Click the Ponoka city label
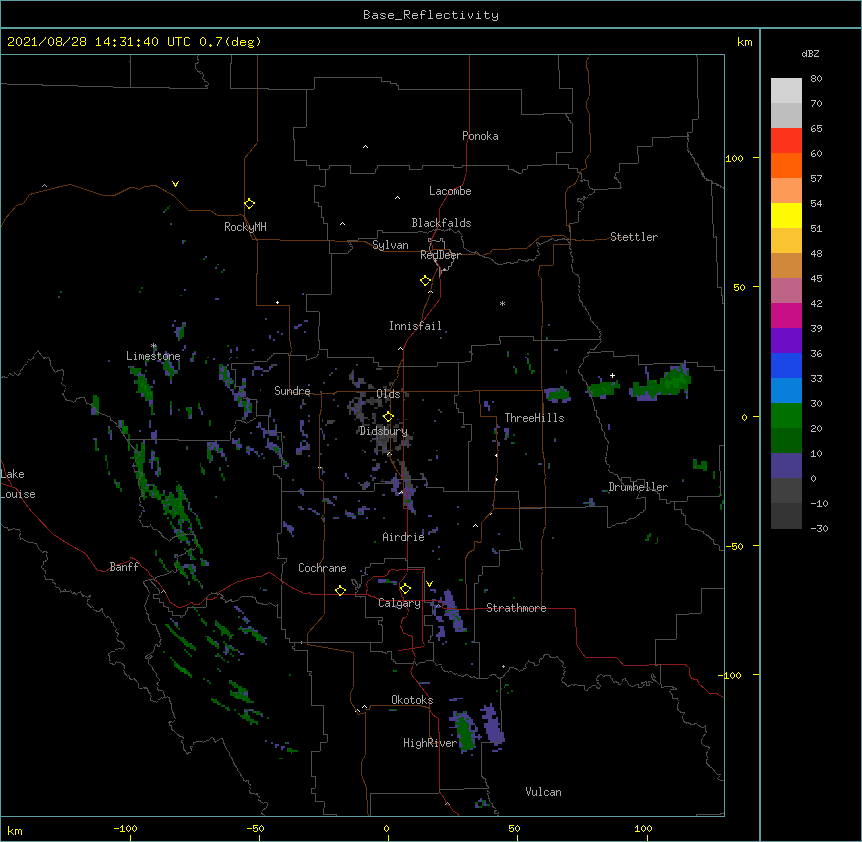Viewport: 862px width, 842px height. click(x=480, y=136)
